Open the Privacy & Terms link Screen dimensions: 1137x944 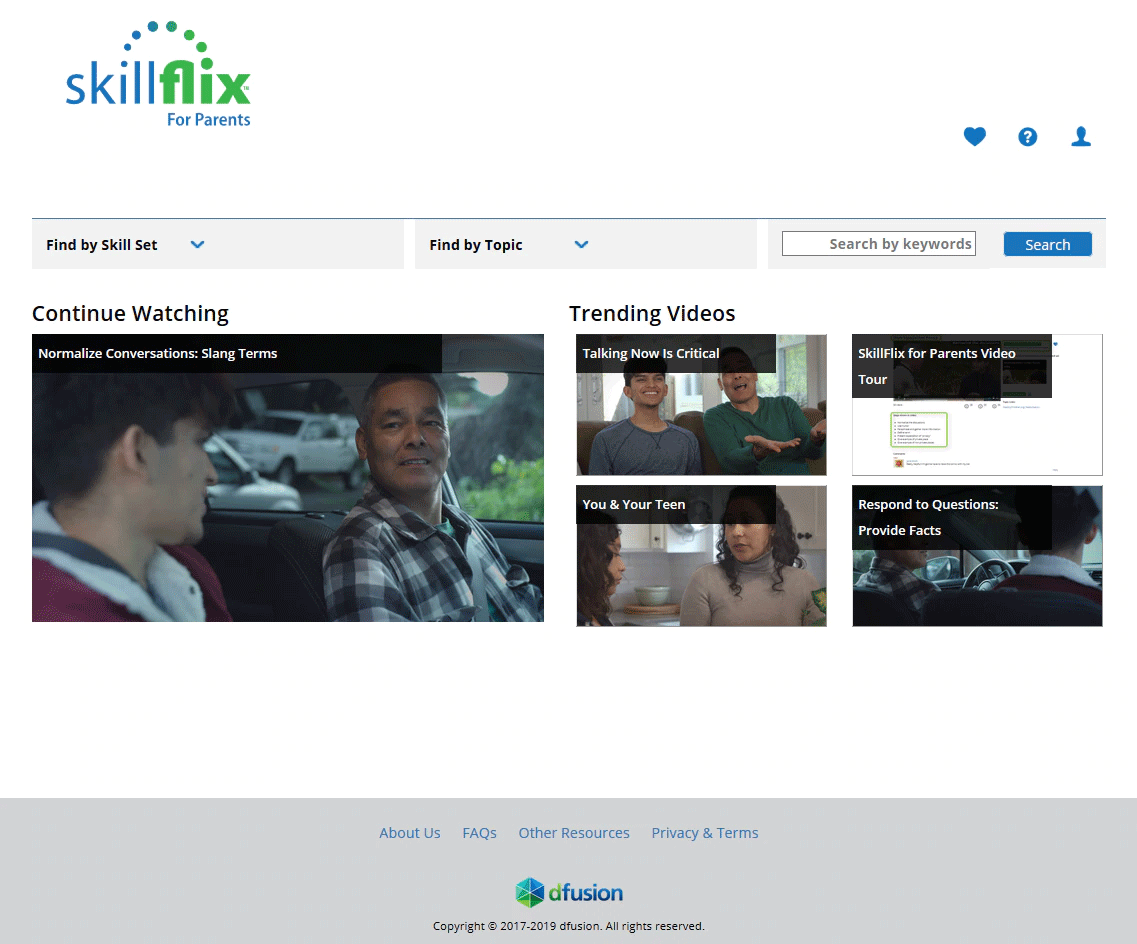point(704,833)
